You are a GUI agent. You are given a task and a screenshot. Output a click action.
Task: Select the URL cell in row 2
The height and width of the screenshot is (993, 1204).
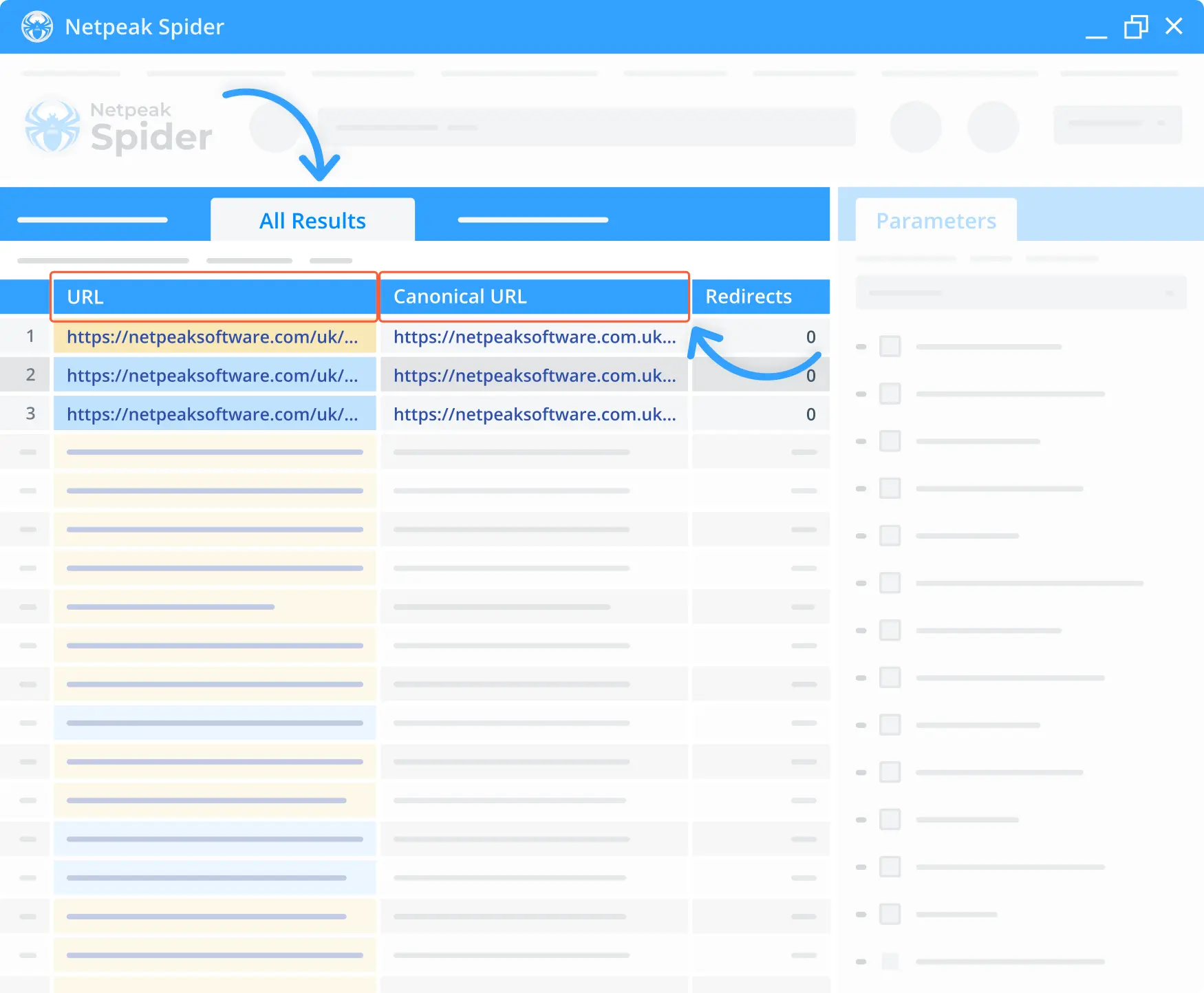point(214,375)
